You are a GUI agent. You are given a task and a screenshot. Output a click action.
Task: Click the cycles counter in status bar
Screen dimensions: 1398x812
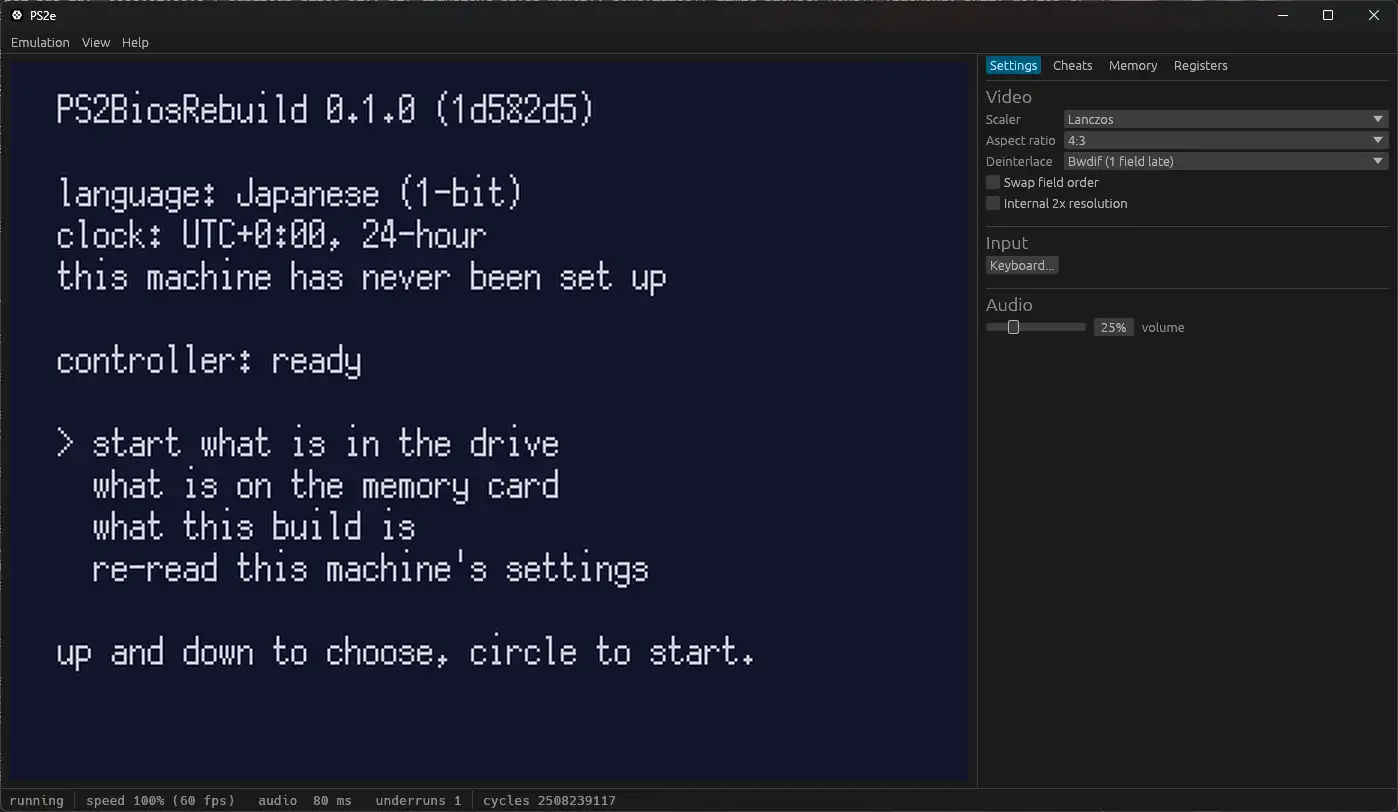[549, 800]
